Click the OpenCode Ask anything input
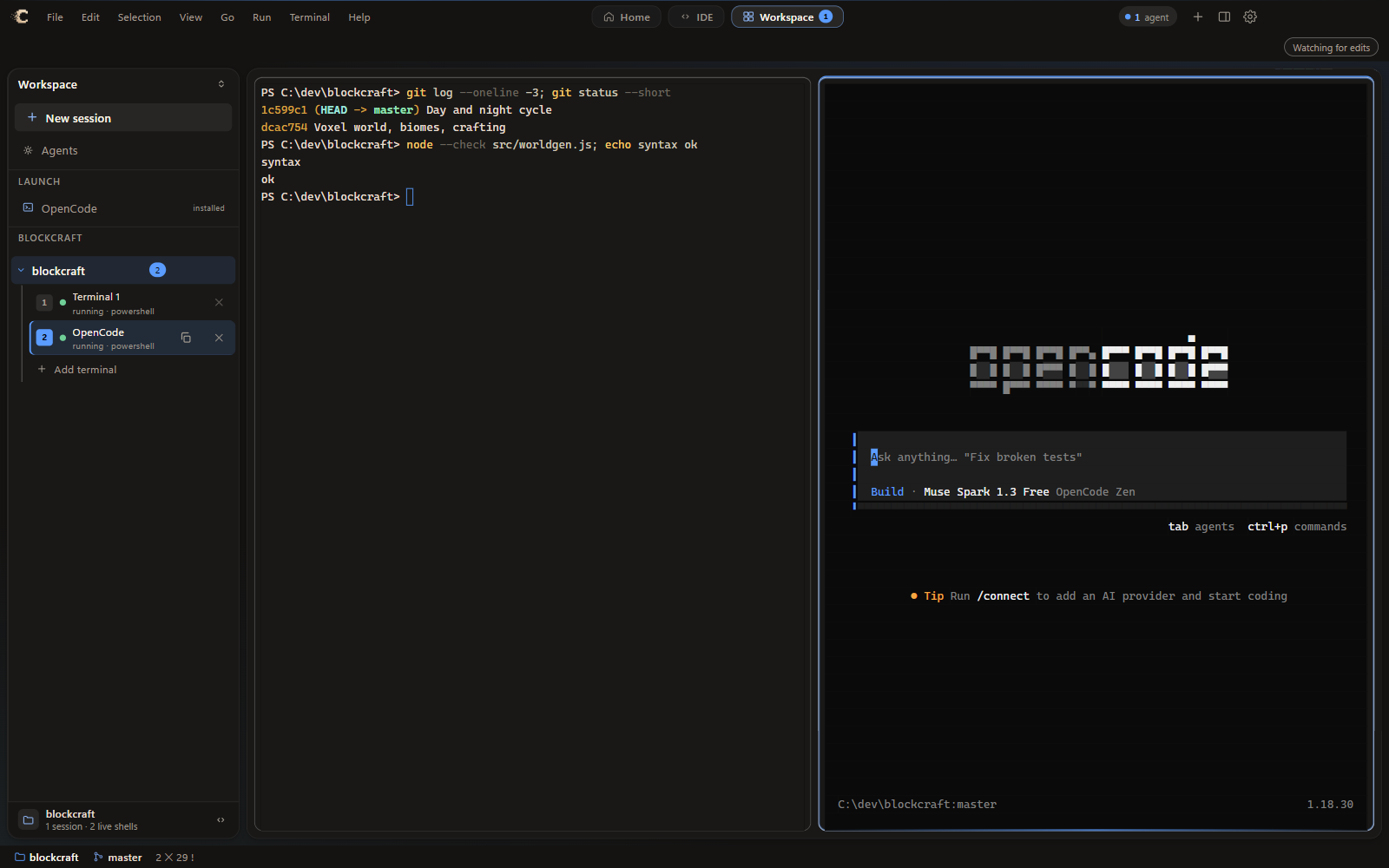 (1103, 457)
